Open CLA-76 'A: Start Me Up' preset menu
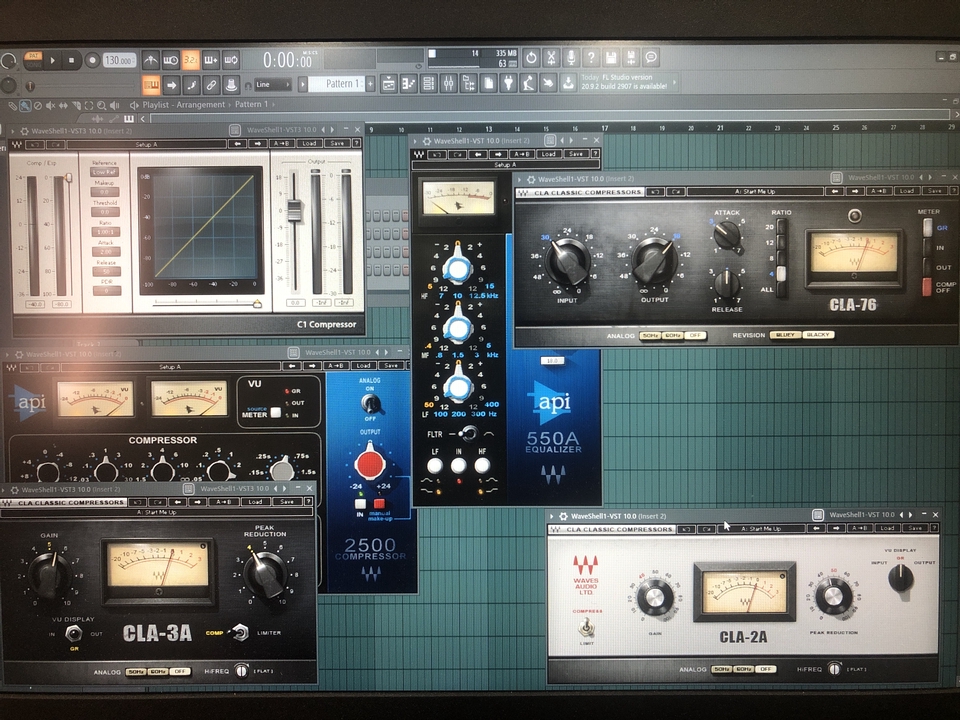This screenshot has height=720, width=960. pyautogui.click(x=754, y=192)
